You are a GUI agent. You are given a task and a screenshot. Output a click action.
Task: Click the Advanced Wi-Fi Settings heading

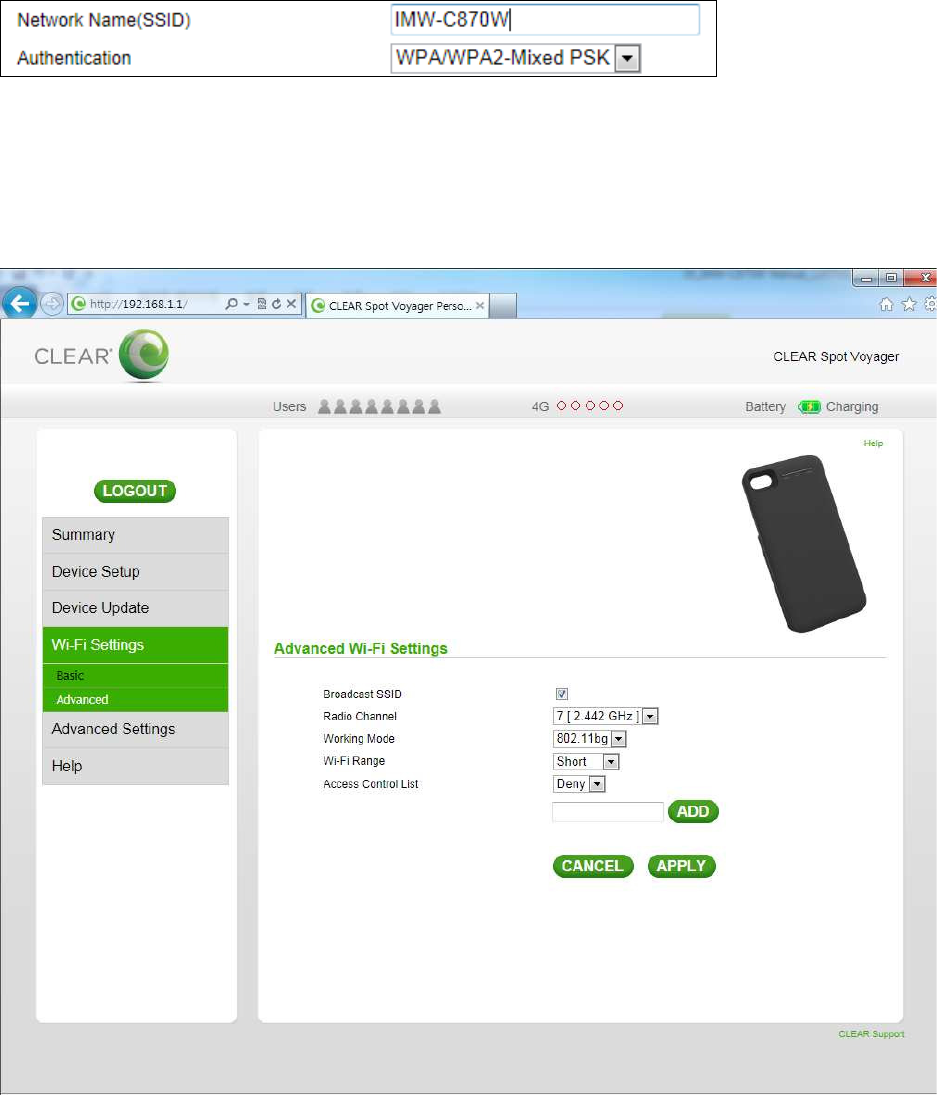pos(360,649)
